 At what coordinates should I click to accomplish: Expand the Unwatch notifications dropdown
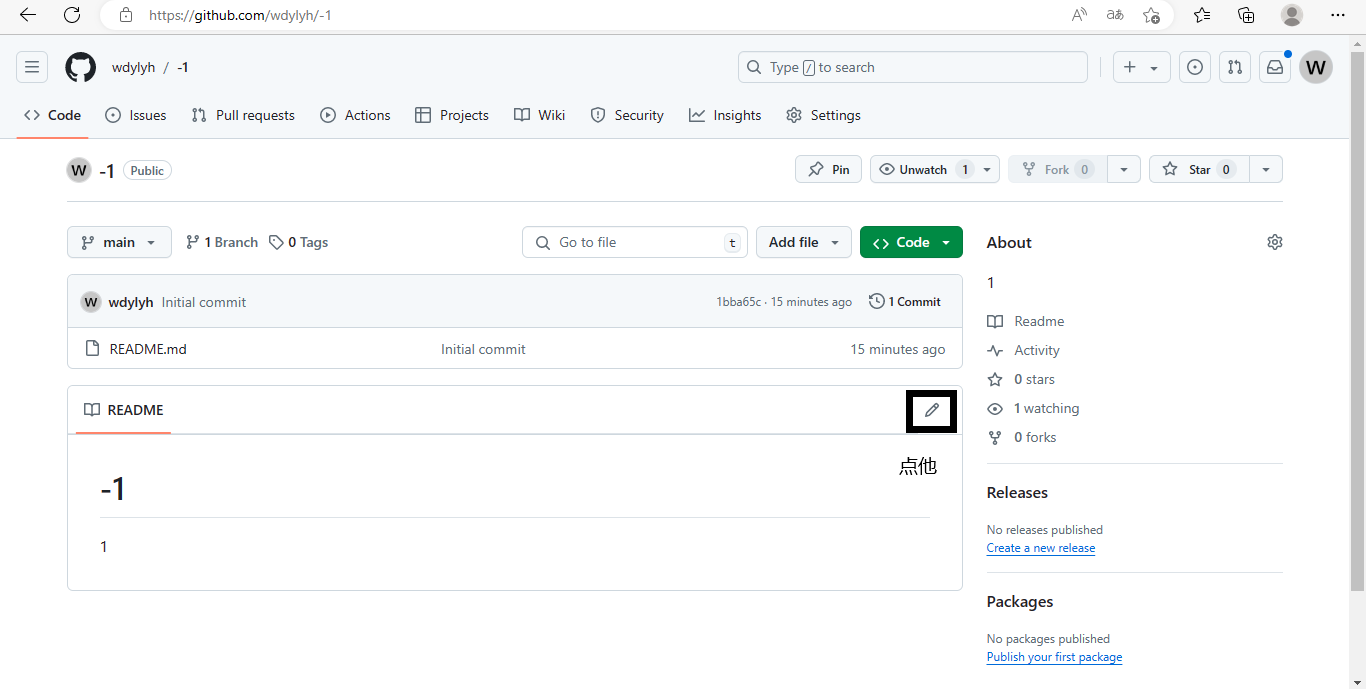click(x=987, y=169)
